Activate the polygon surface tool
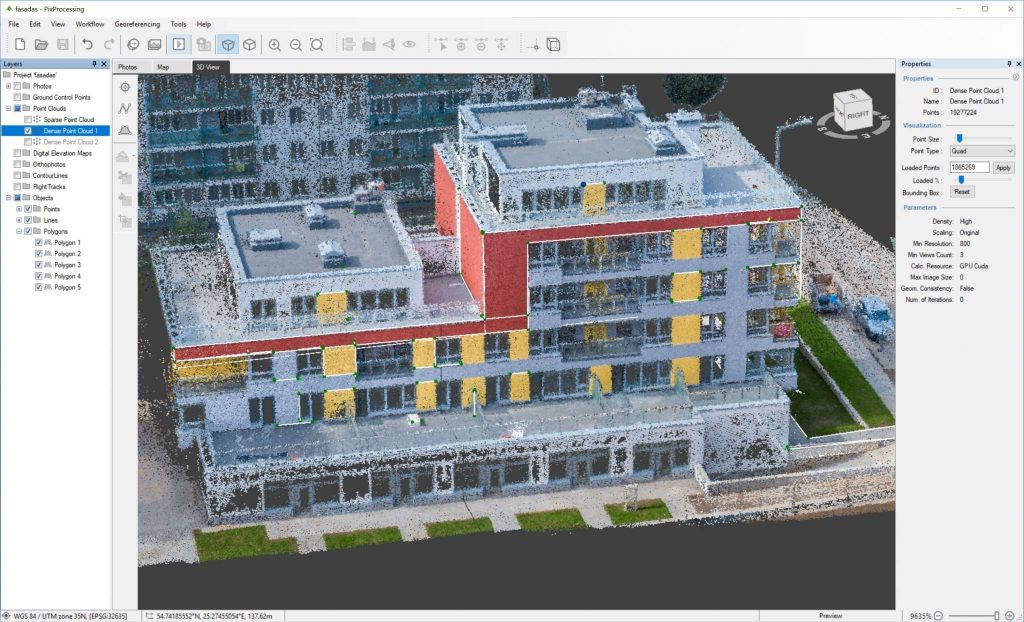Viewport: 1024px width, 622px height. (x=126, y=127)
